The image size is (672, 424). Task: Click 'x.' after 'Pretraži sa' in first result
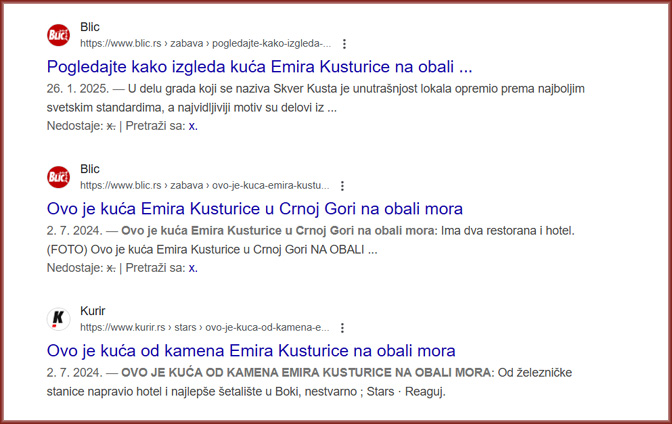click(193, 126)
